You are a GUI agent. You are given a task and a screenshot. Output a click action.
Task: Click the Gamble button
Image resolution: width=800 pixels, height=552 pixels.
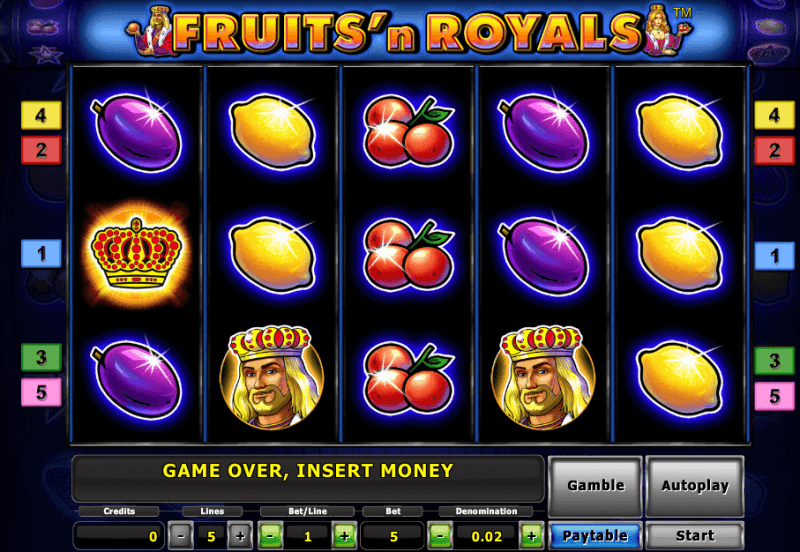click(x=595, y=485)
